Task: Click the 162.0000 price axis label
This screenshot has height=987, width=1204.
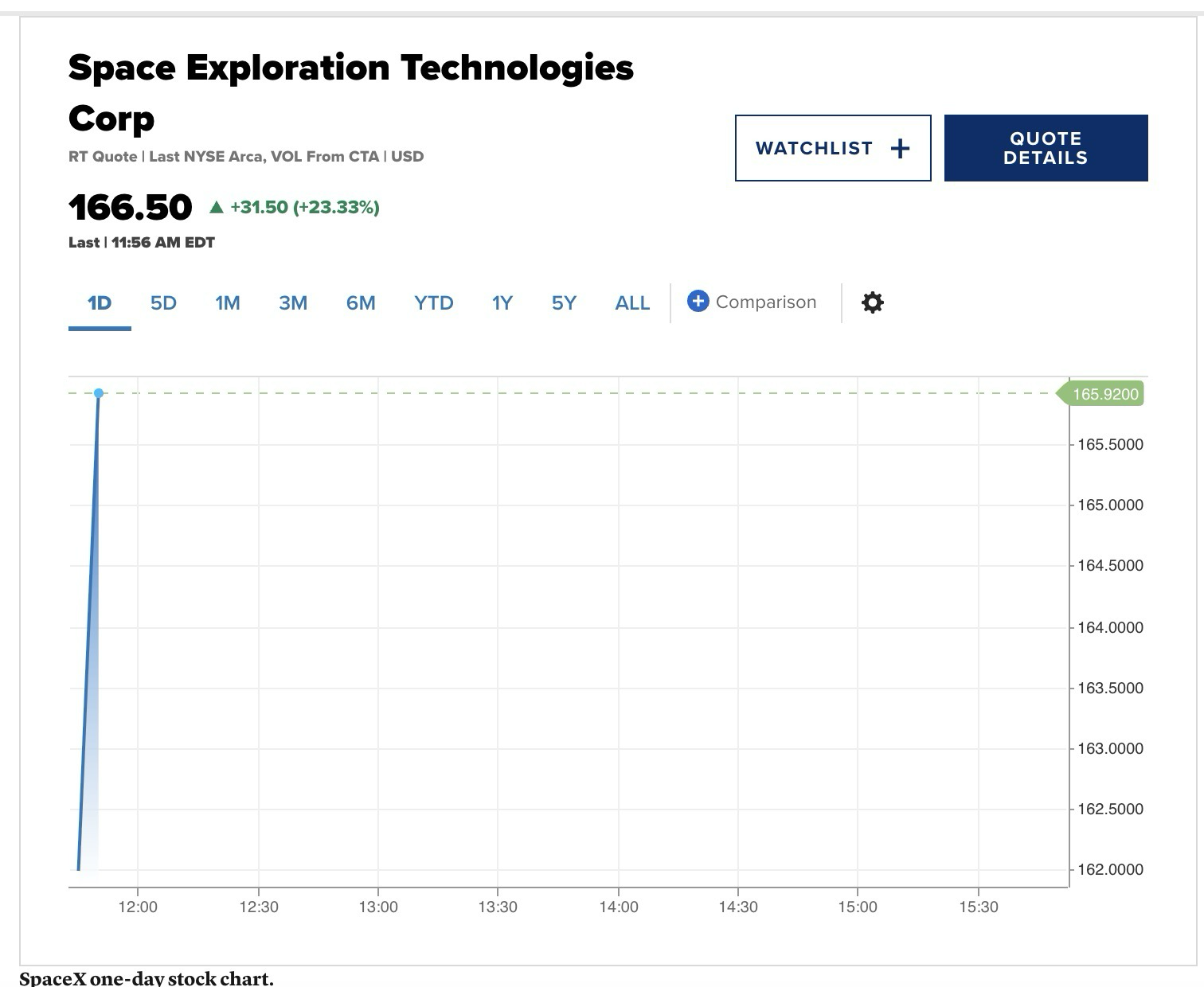Action: point(1110,870)
